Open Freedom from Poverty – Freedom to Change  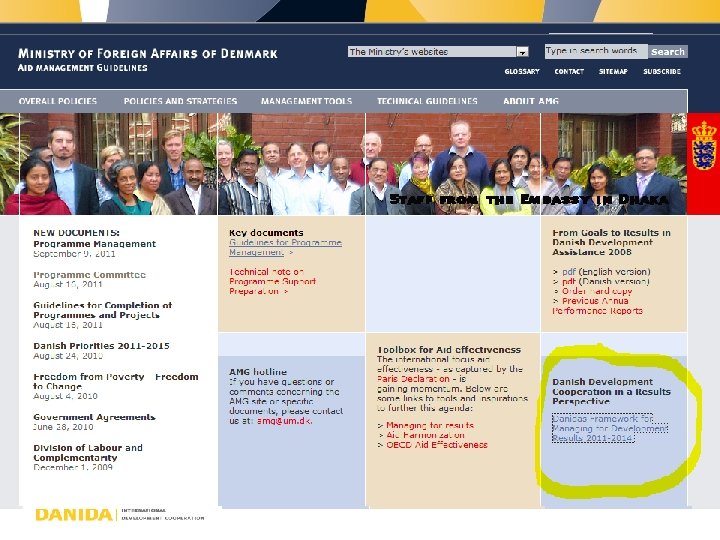[x=116, y=381]
